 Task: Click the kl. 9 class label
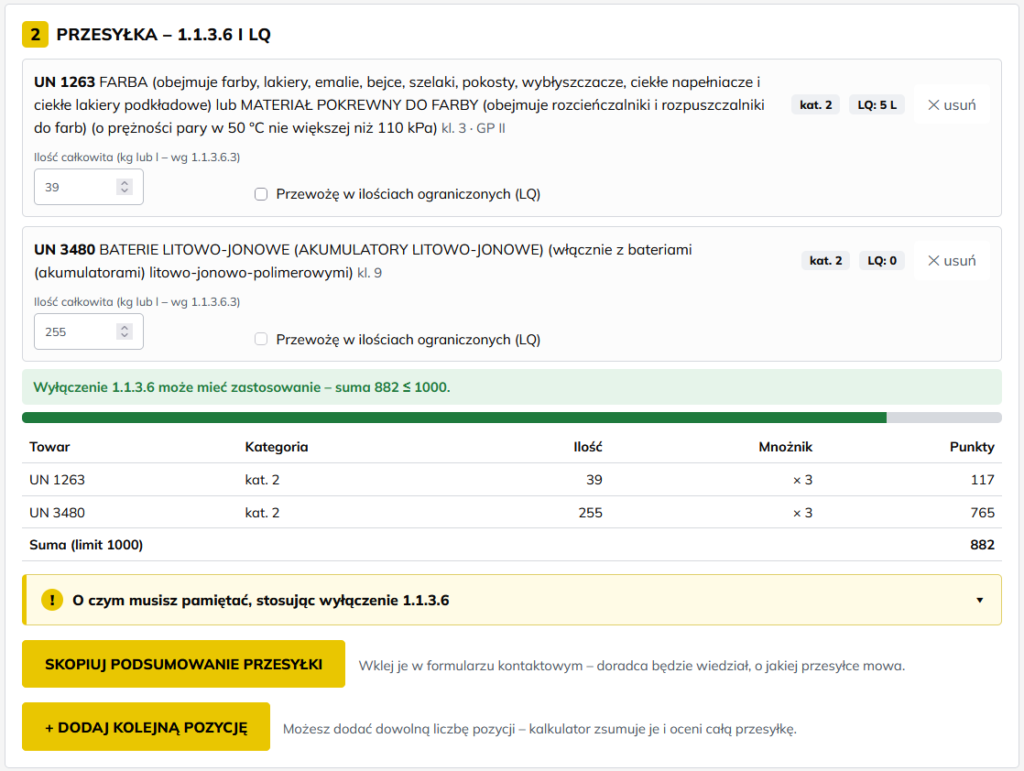(x=370, y=274)
